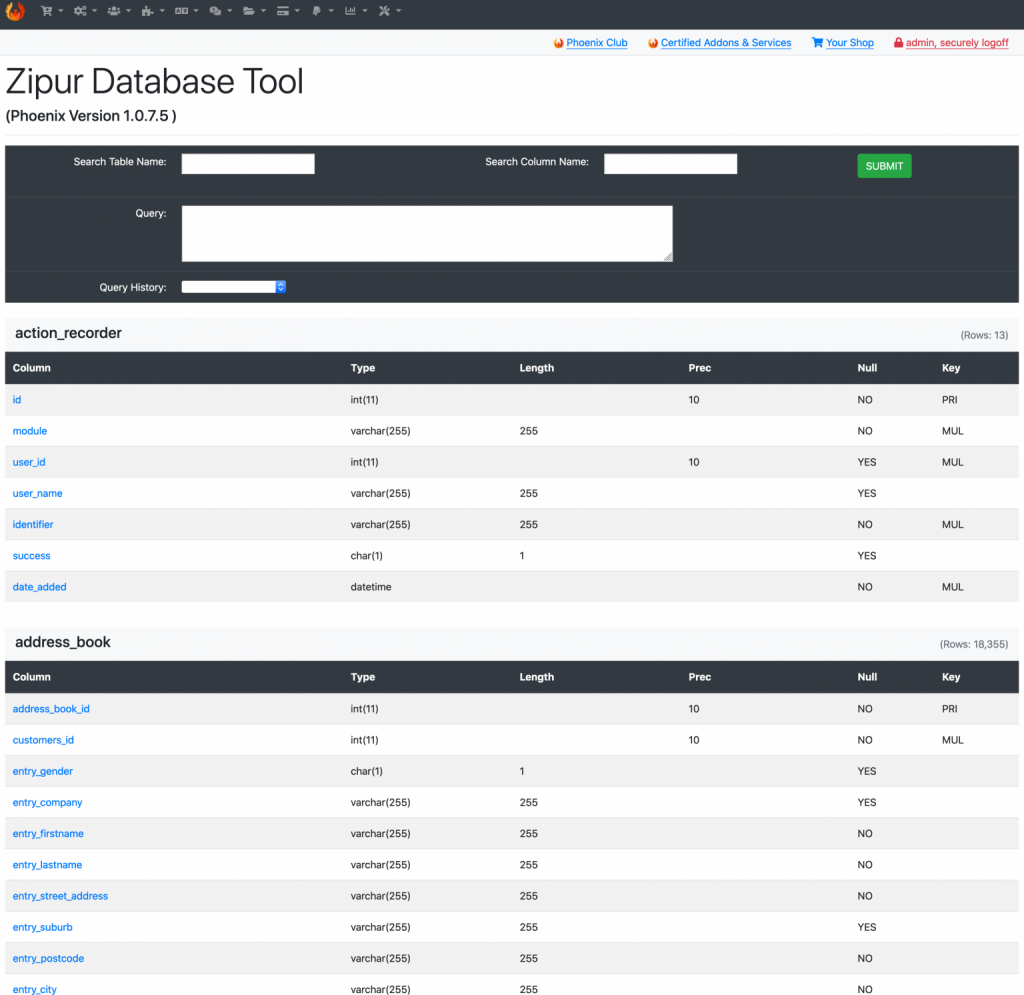Screen dimensions: 1024x995
Task: Expand the arrow beside the gears icon
Action: 95,10
